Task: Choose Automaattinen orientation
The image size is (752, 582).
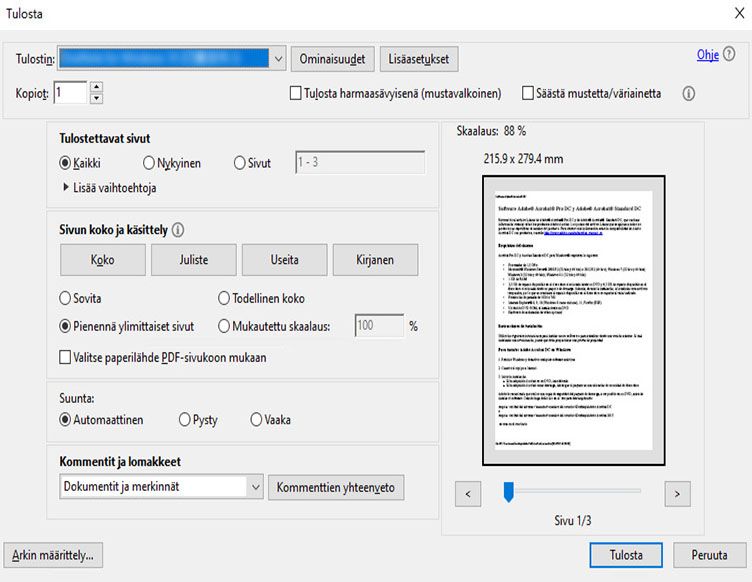Action: [65, 420]
